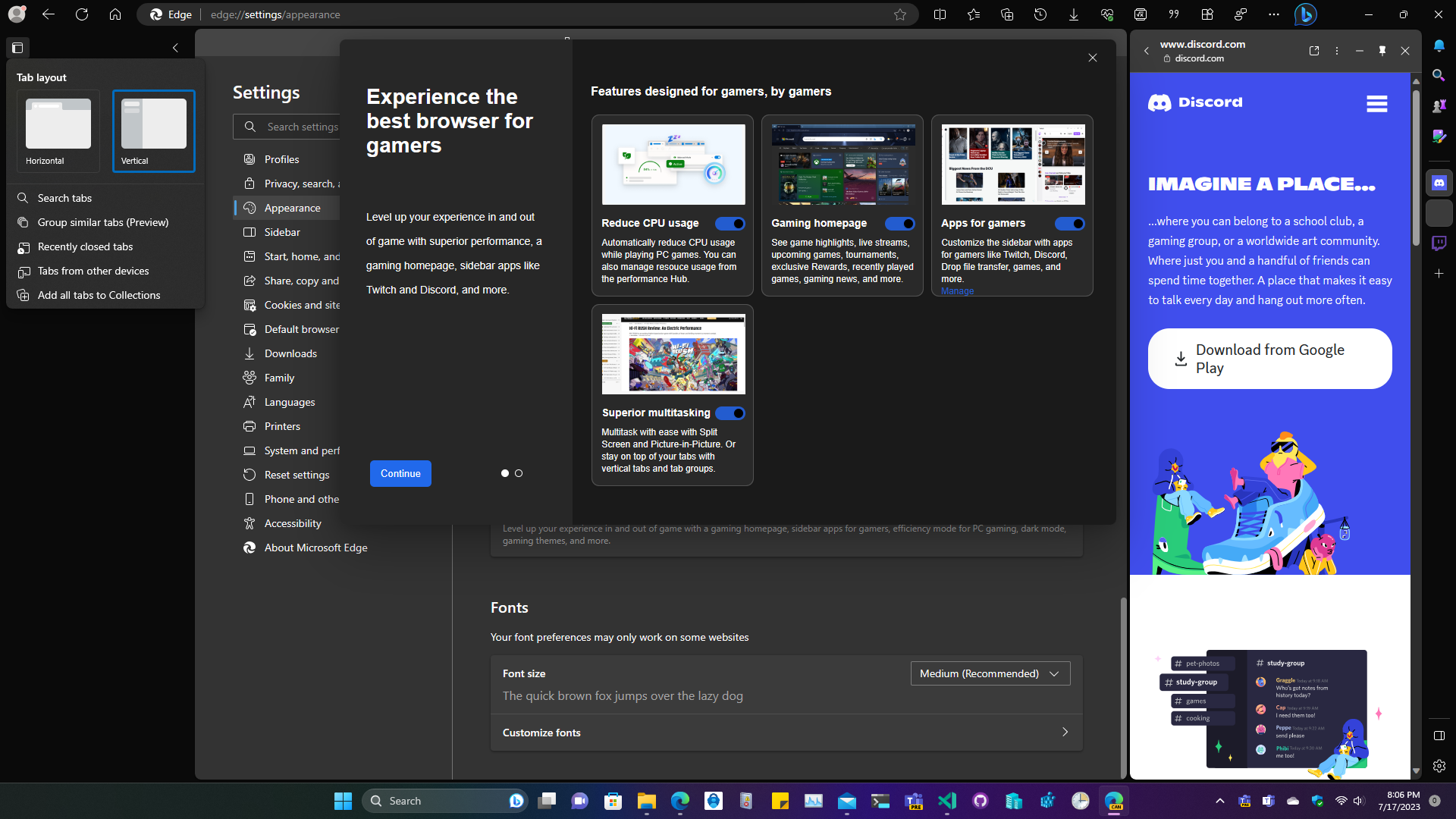The width and height of the screenshot is (1456, 819).
Task: Toggle Apps for gamers switch
Action: tap(1069, 224)
